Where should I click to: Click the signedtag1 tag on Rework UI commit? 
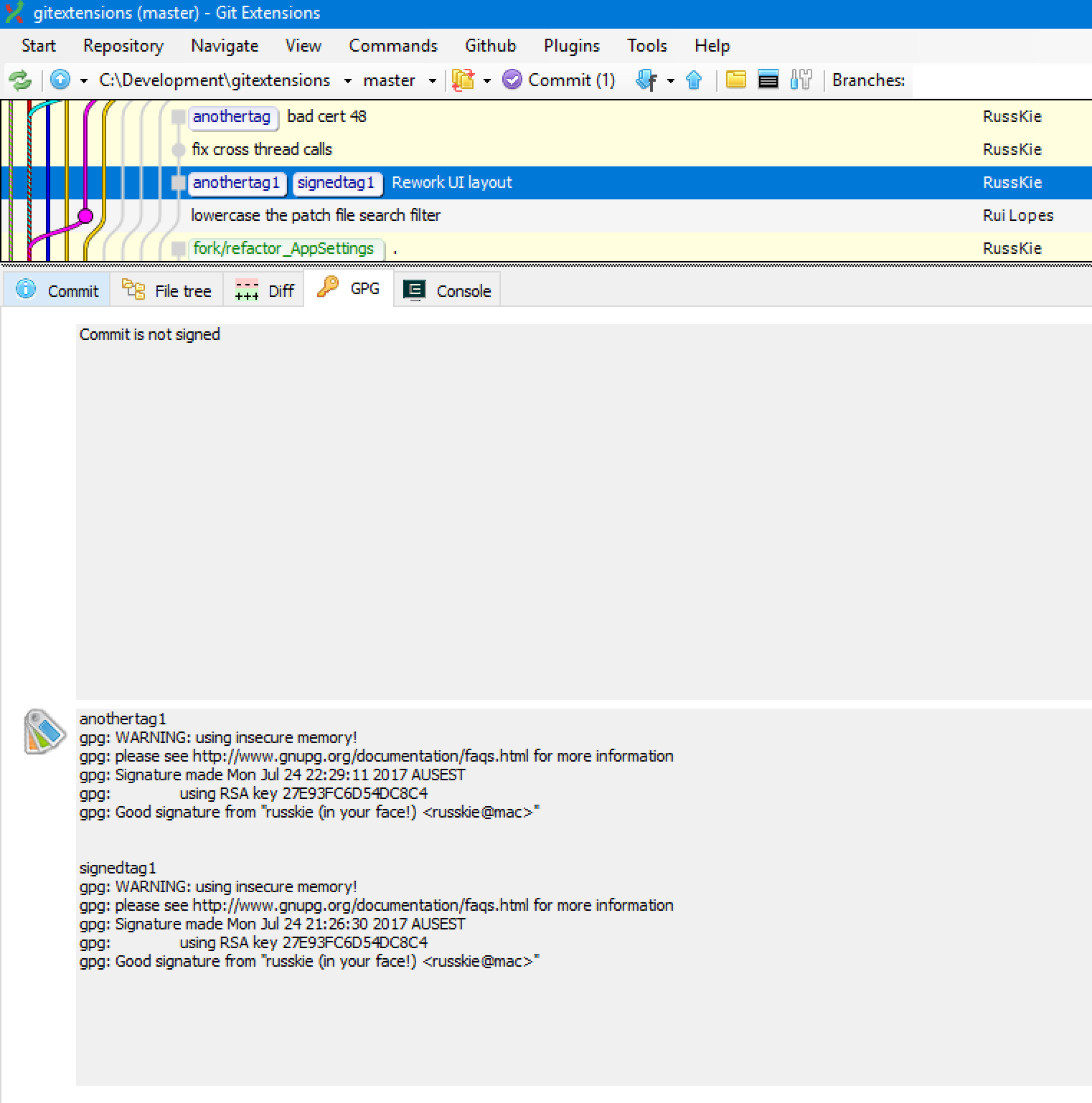pos(337,183)
